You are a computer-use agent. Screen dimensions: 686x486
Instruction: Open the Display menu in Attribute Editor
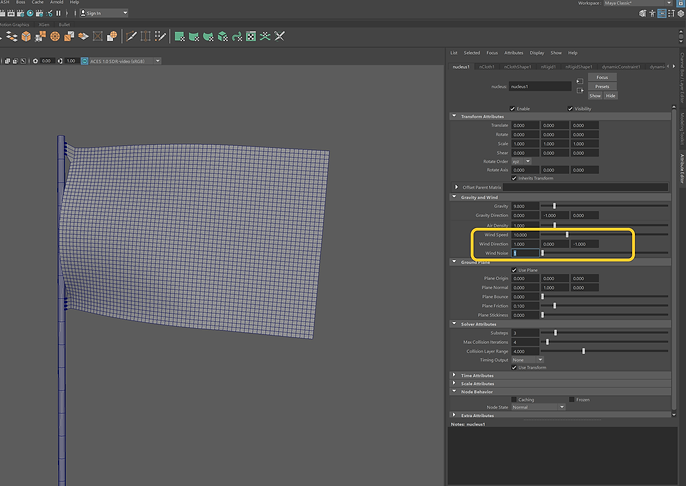[537, 53]
